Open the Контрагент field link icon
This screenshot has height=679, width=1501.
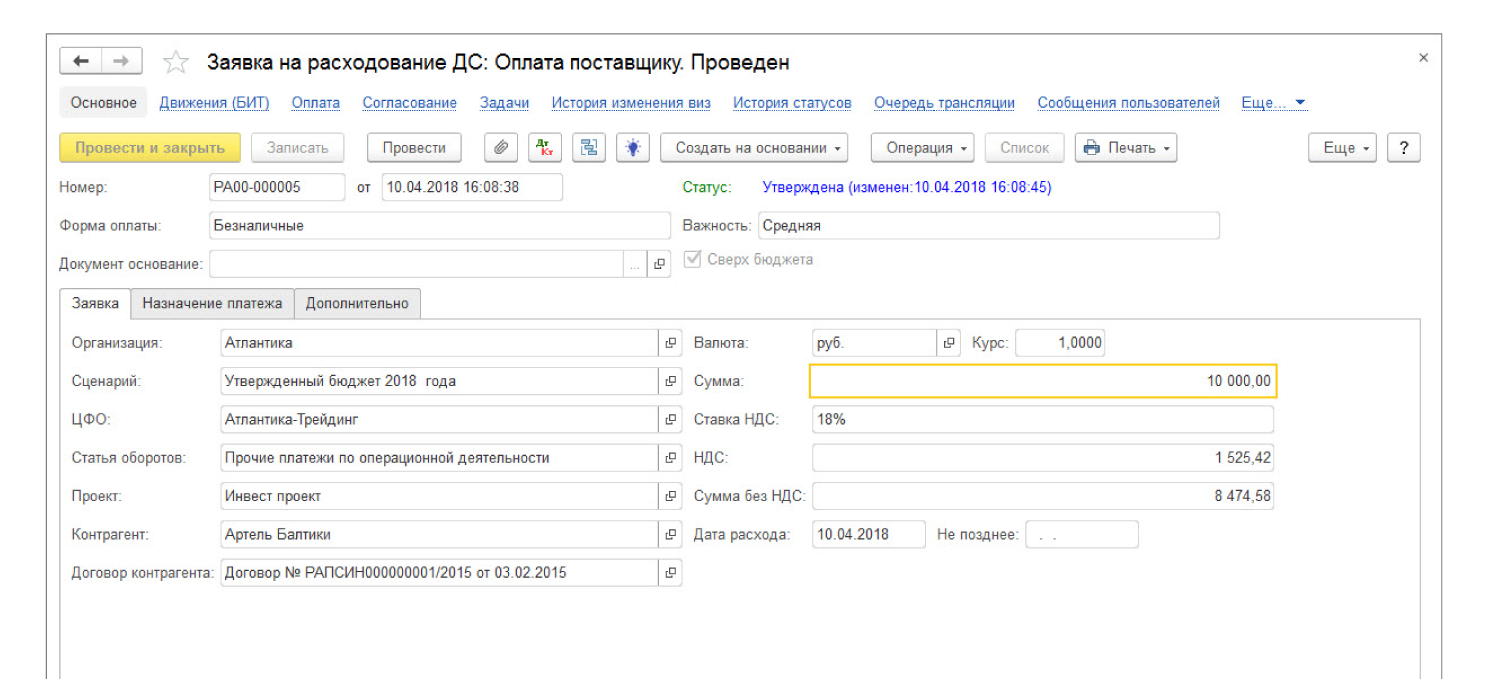click(x=670, y=535)
